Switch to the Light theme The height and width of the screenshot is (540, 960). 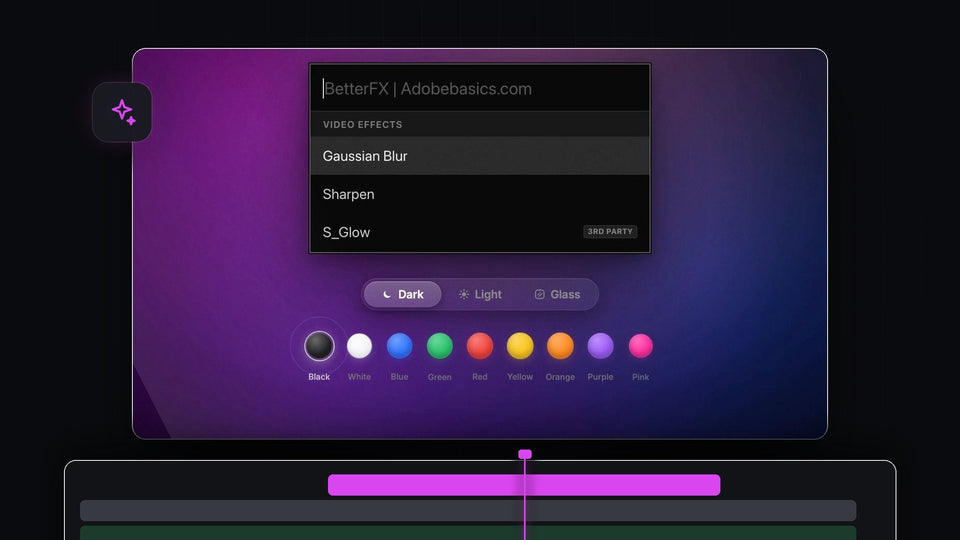pos(480,294)
